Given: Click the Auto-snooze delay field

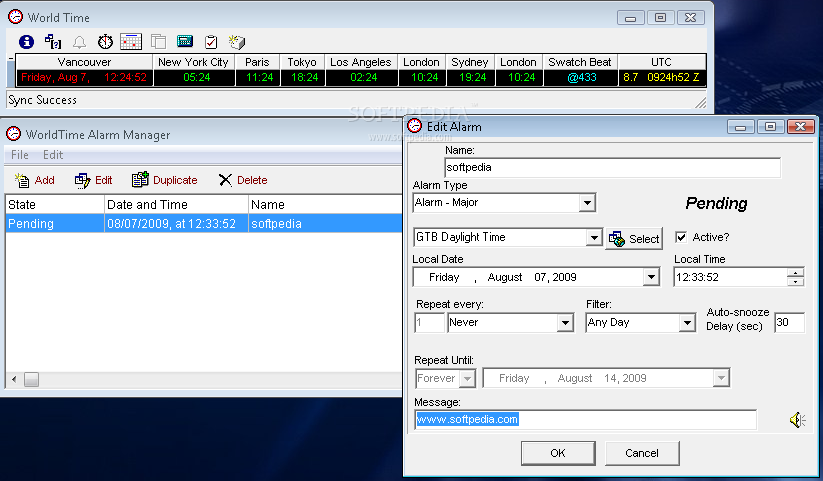Looking at the screenshot, I should tap(789, 322).
